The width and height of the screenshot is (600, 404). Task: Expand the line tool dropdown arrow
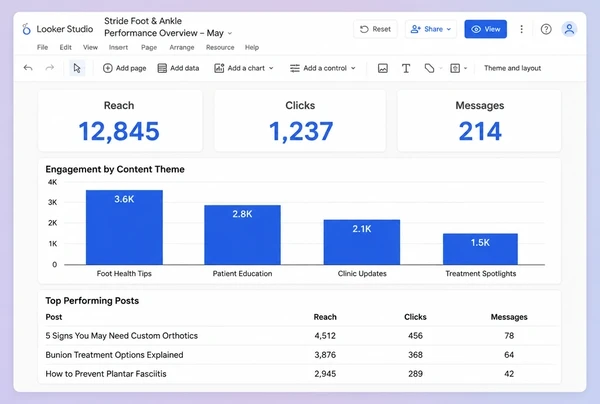[441, 68]
